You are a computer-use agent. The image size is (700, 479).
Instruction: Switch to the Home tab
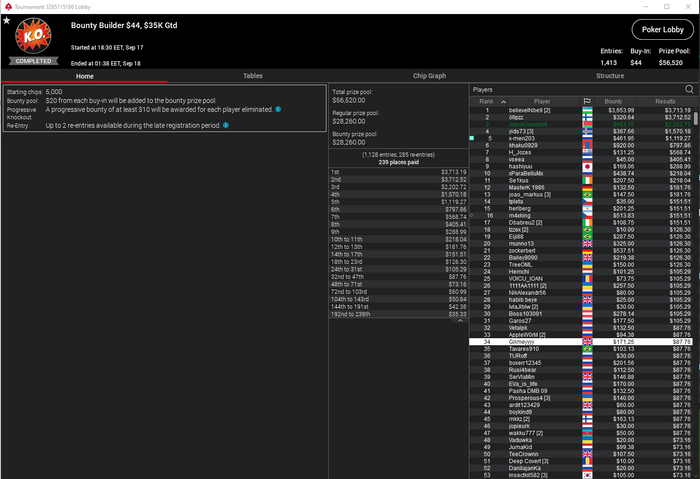coord(85,76)
